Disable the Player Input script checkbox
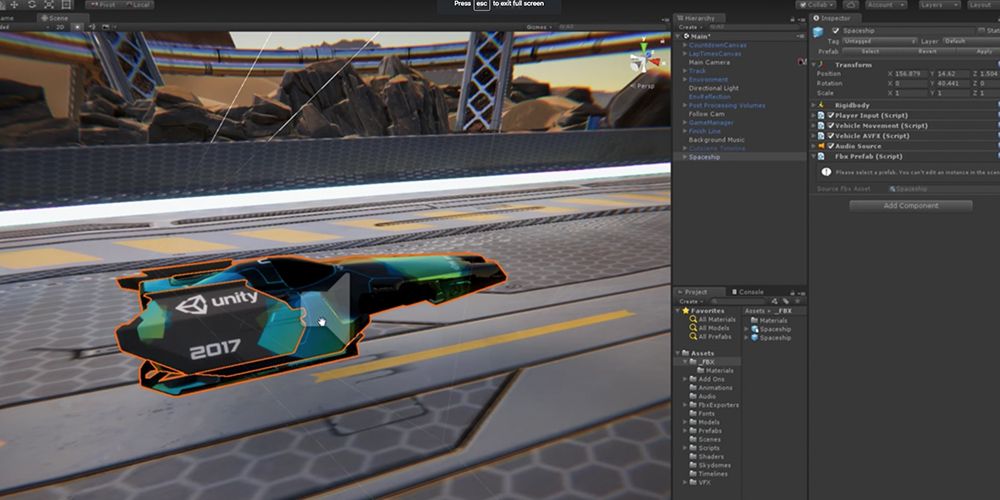This screenshot has height=500, width=1000. tap(831, 115)
